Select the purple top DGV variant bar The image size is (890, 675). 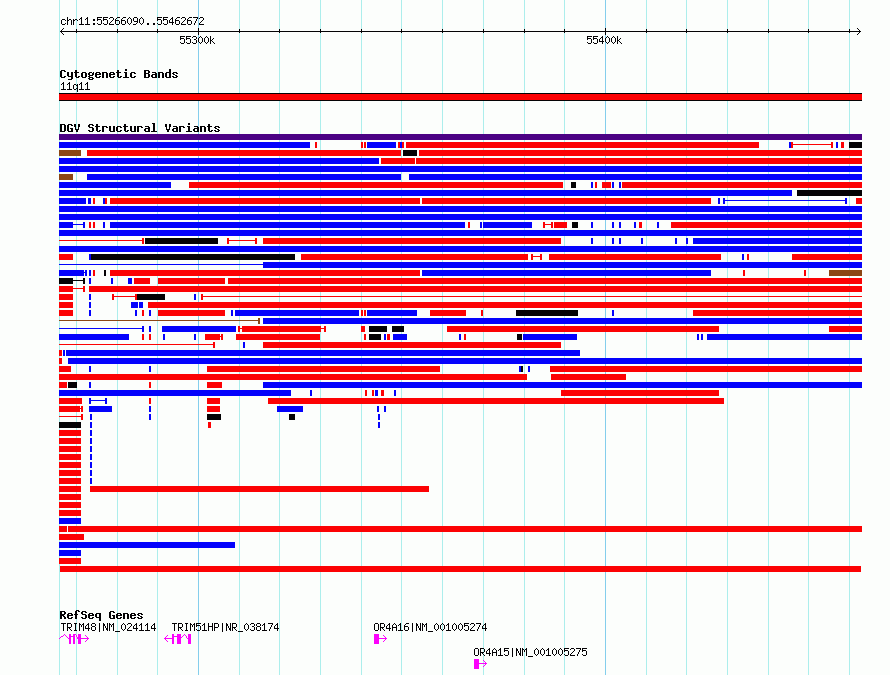[460, 137]
